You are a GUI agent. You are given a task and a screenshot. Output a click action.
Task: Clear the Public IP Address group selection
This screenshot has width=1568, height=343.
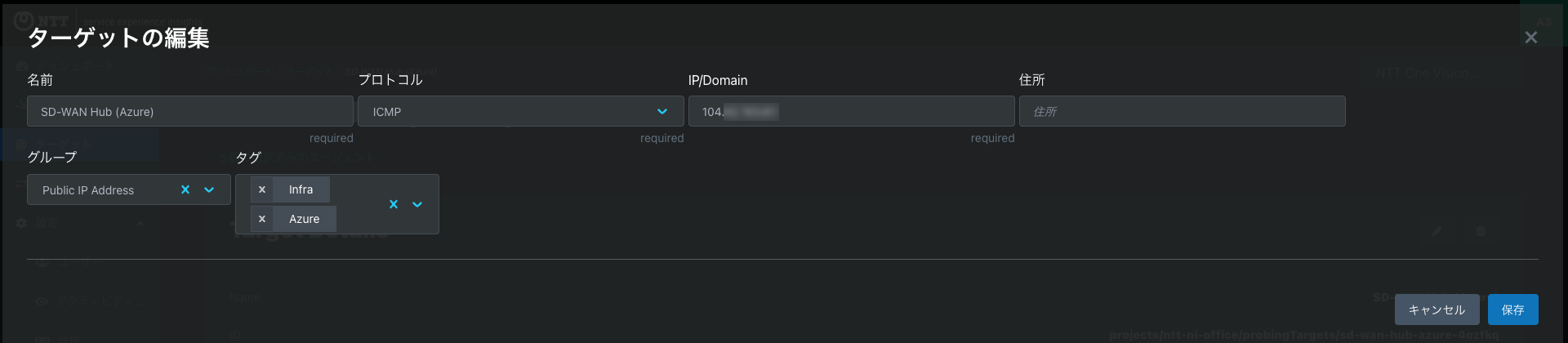pyautogui.click(x=185, y=189)
